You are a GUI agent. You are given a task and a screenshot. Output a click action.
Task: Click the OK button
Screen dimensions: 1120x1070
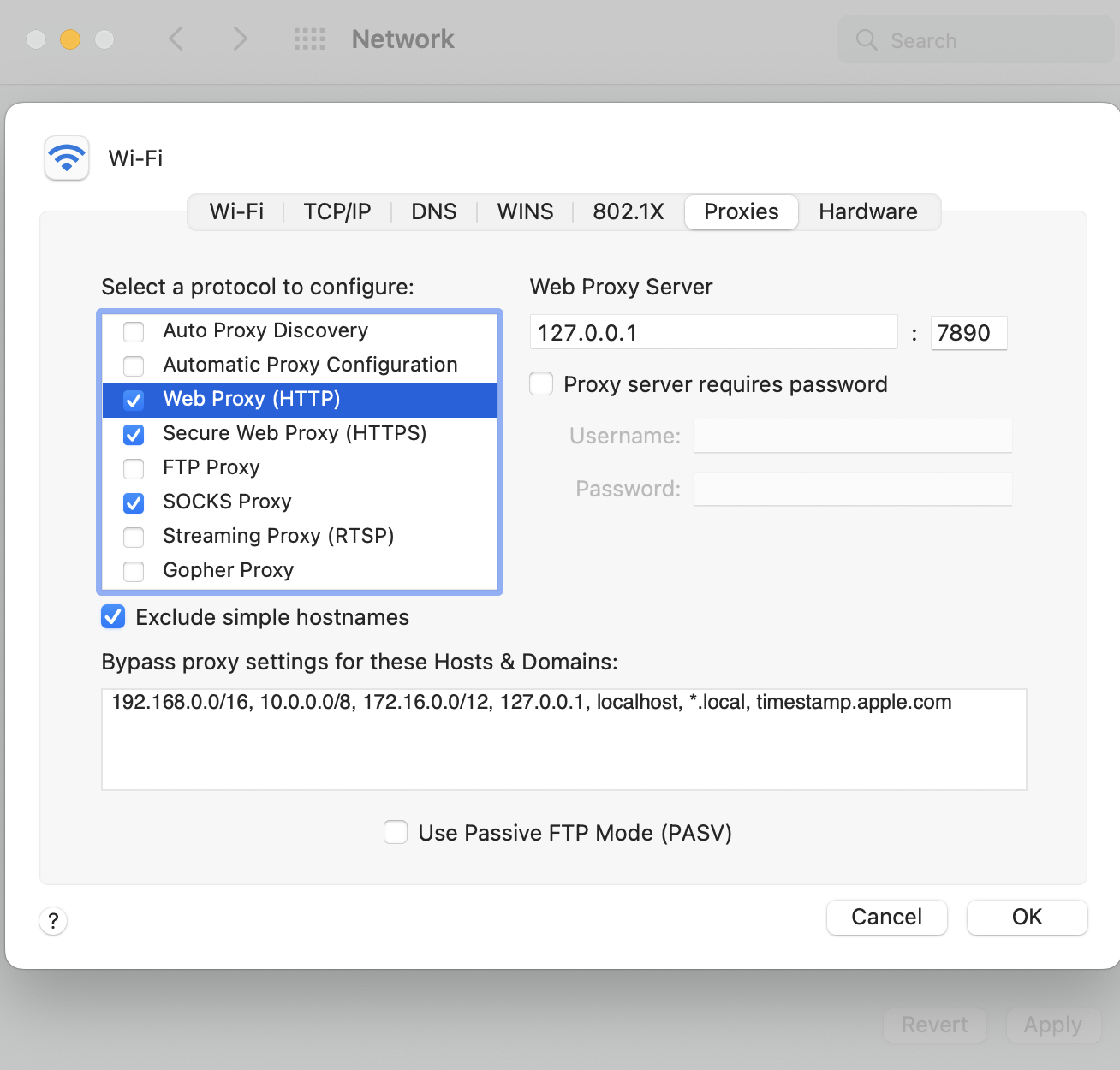click(1027, 917)
